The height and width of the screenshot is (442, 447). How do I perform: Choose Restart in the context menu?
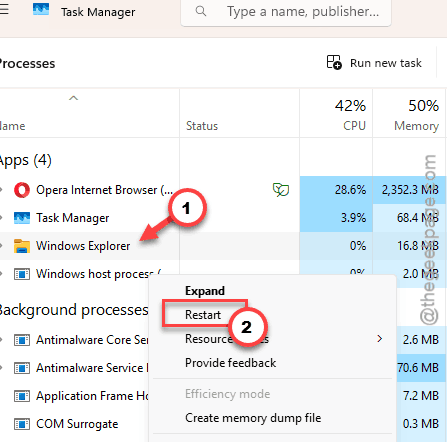(203, 315)
